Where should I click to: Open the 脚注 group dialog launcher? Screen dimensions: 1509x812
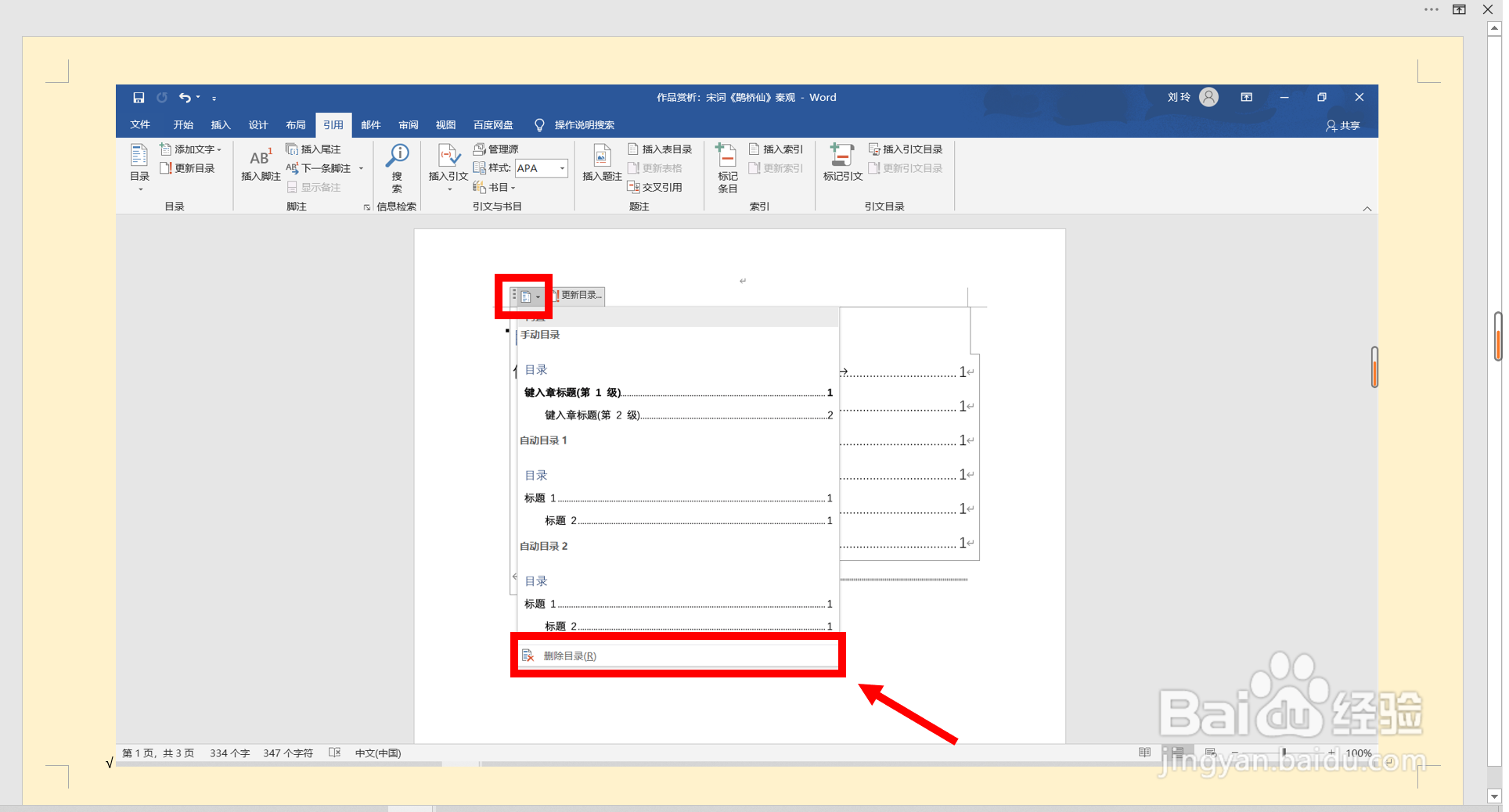coord(366,207)
